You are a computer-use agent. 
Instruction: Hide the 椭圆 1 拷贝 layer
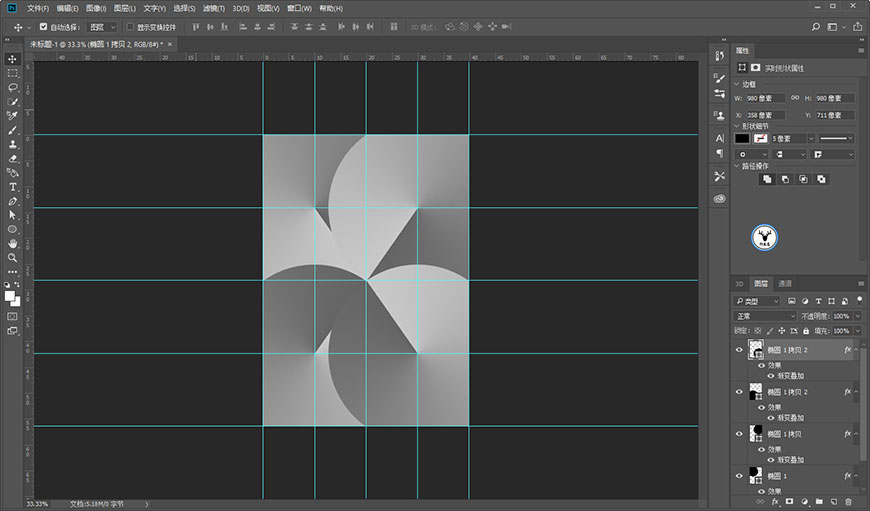pyautogui.click(x=739, y=434)
